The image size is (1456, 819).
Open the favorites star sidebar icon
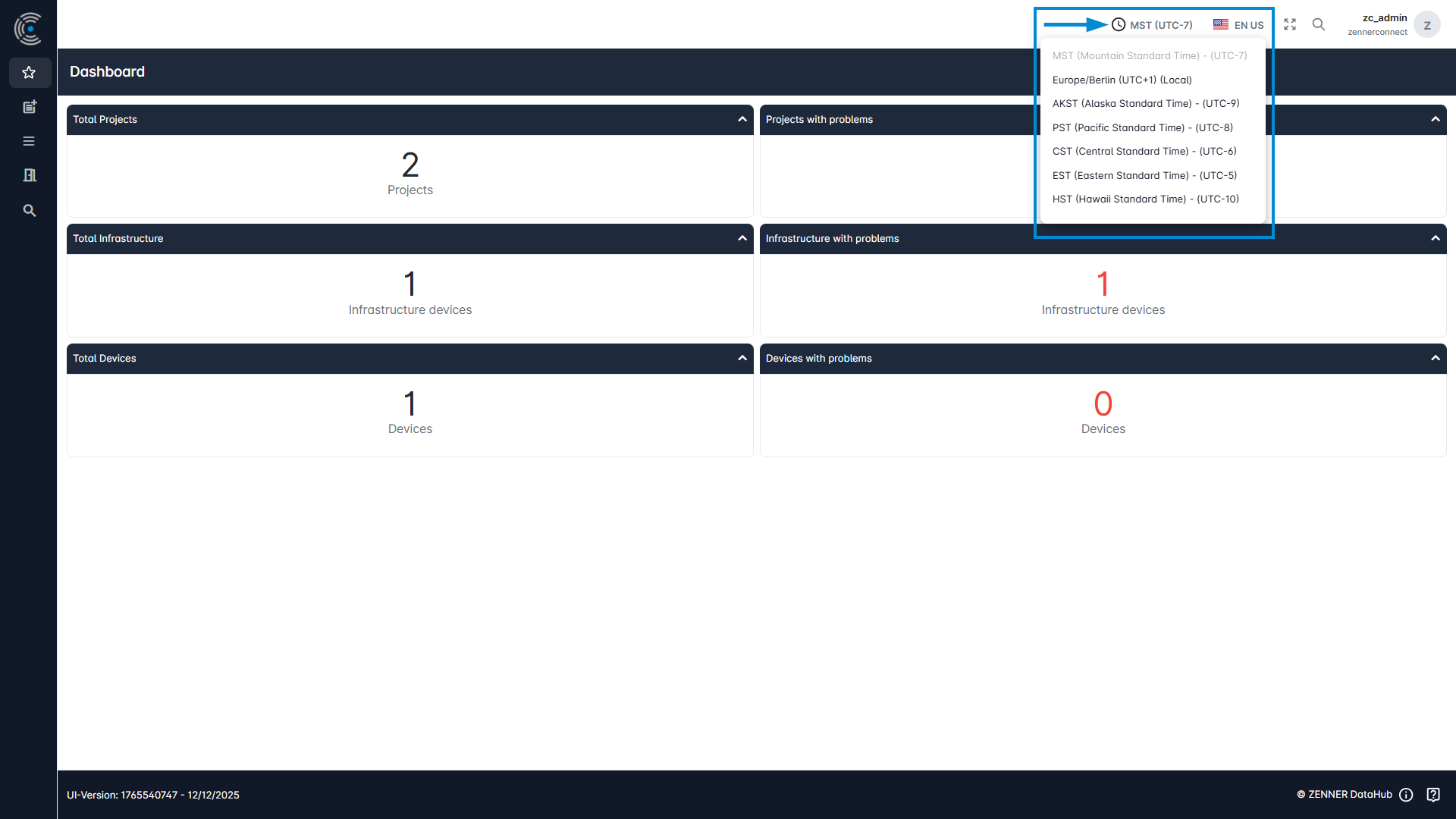(x=30, y=73)
